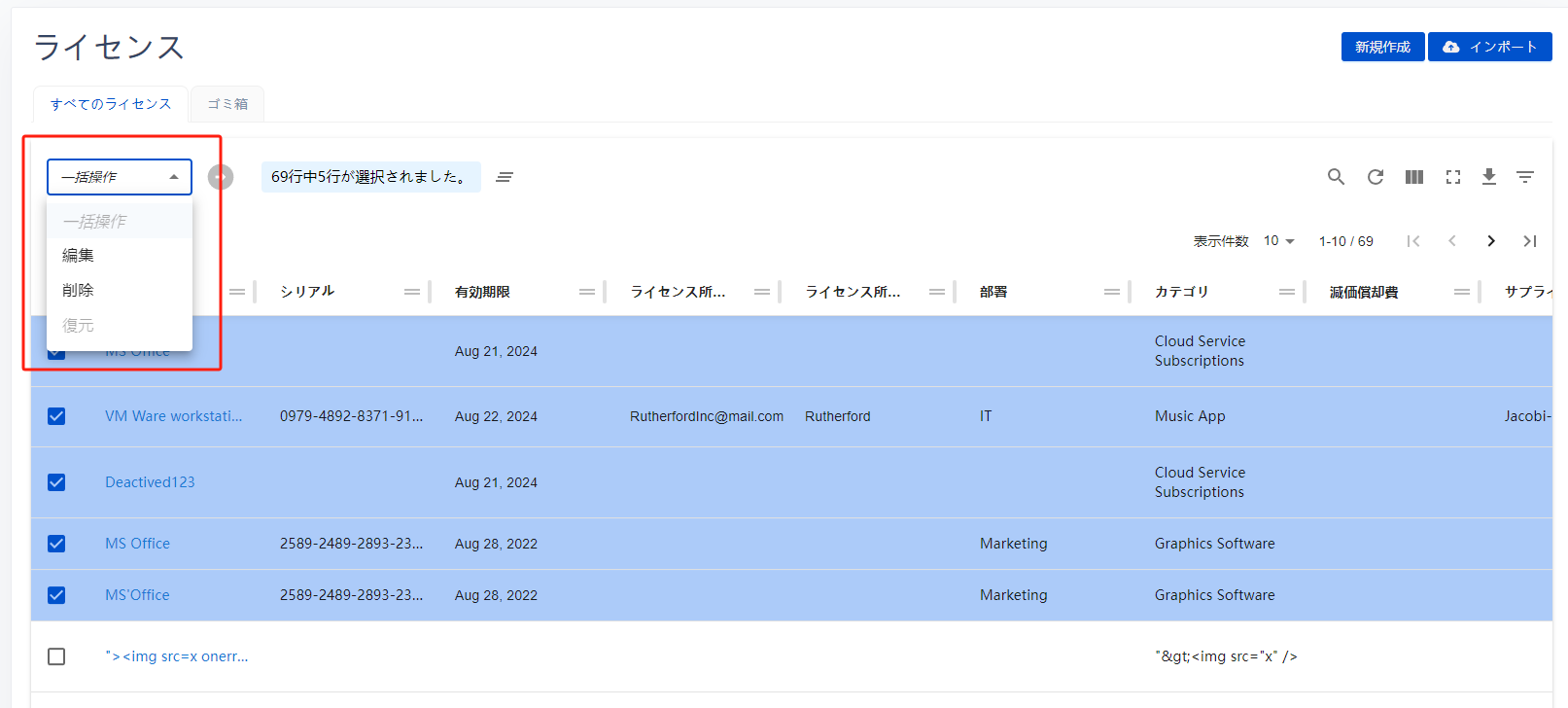Image resolution: width=1568 pixels, height=708 pixels.
Task: Open the filter list icon
Action: coord(1524,177)
